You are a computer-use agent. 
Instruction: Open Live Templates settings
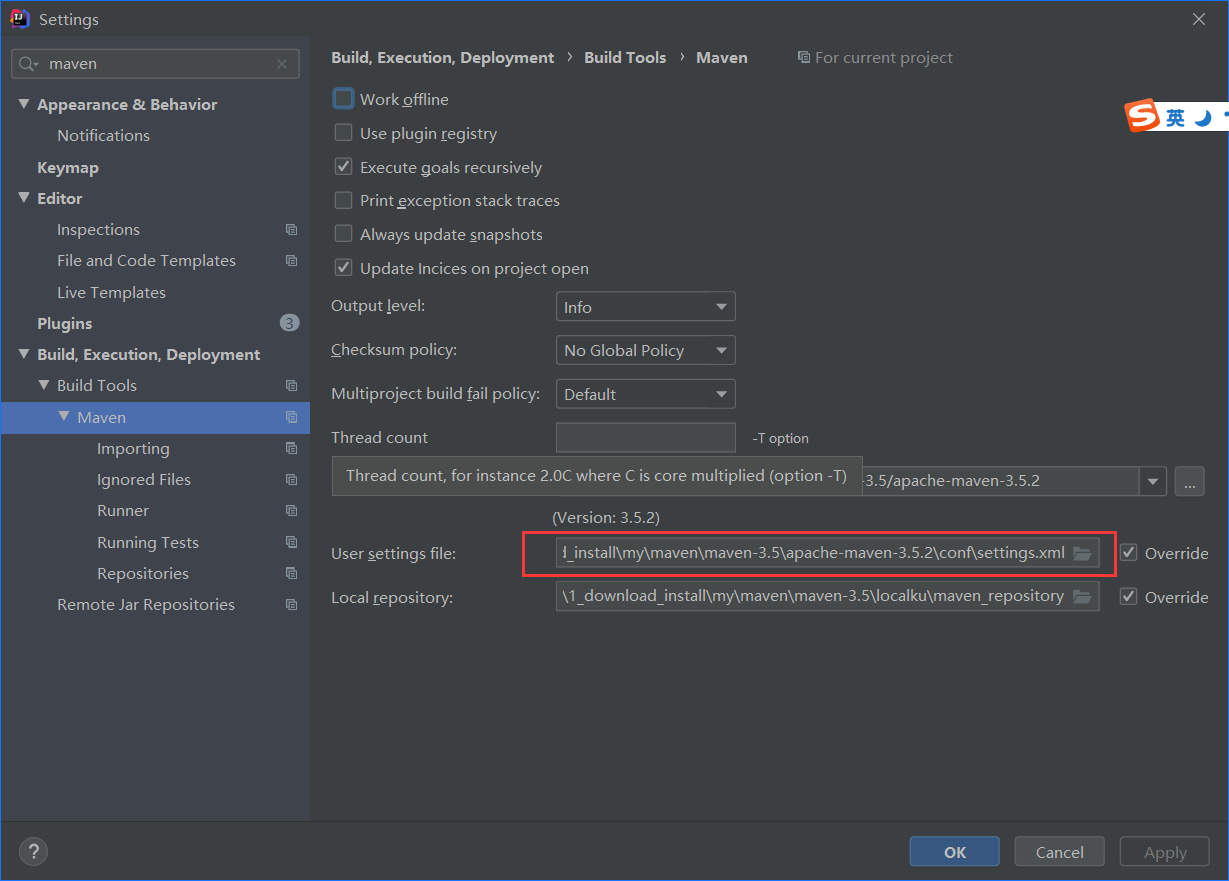pos(111,293)
